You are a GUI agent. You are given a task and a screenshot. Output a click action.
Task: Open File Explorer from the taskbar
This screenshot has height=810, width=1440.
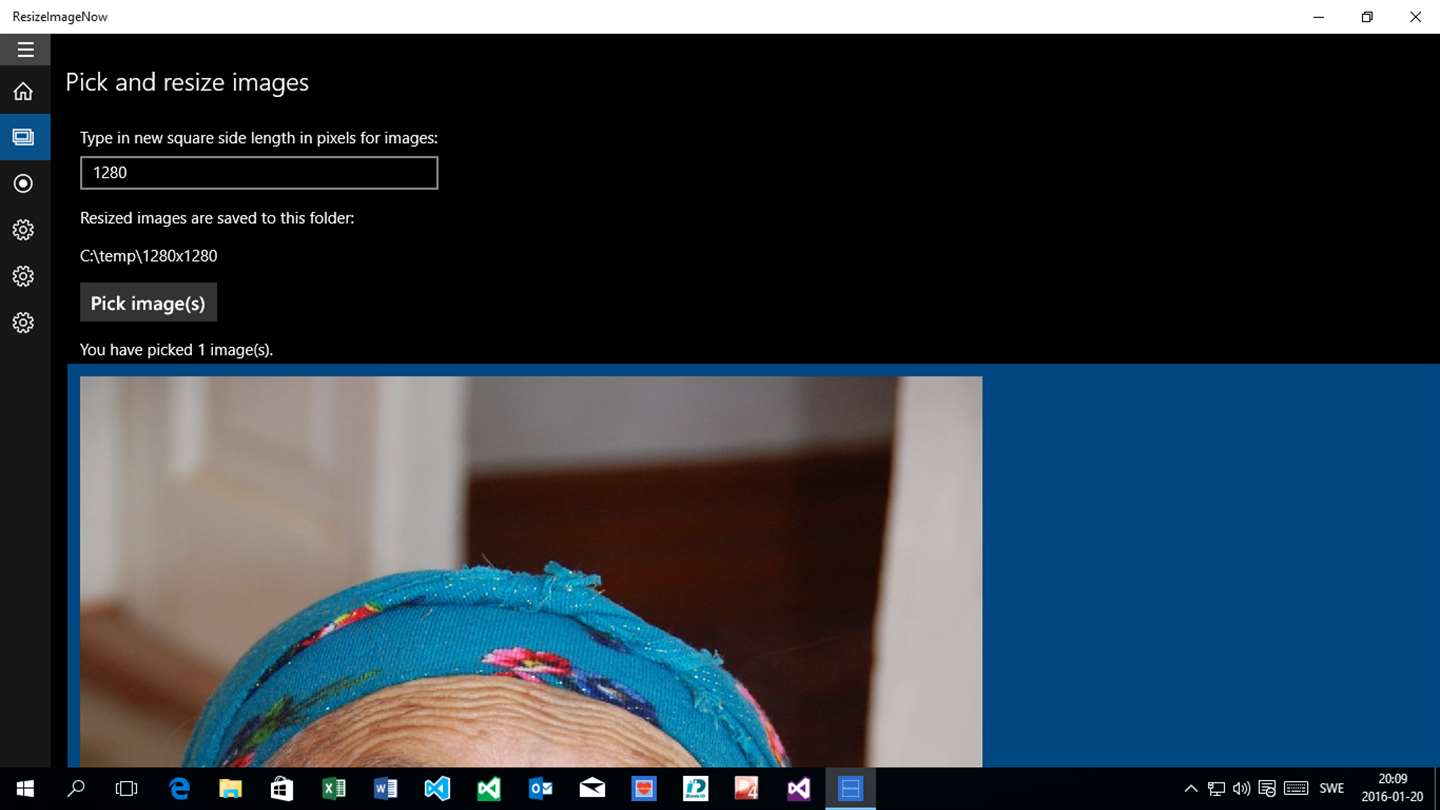click(231, 789)
